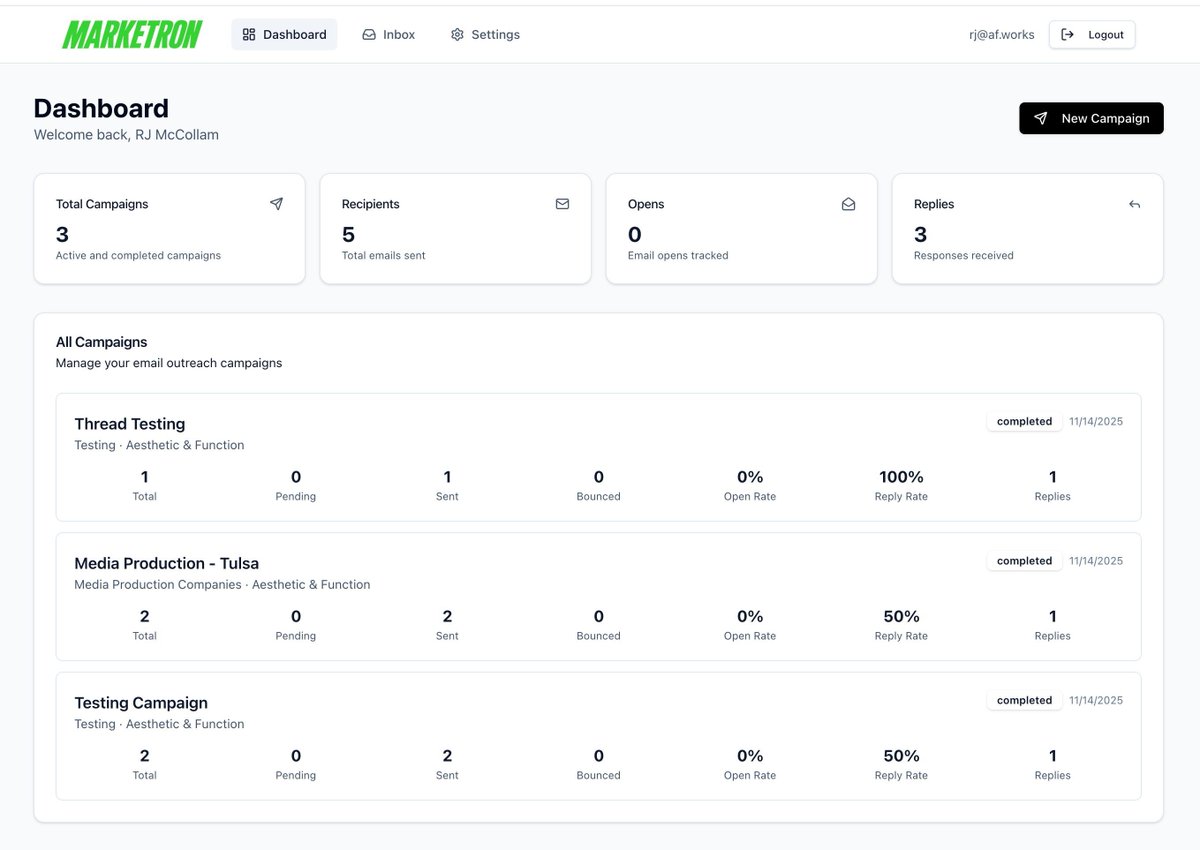Viewport: 1200px width, 850px height.
Task: Click "Active and completed campaigns" caption
Action: point(138,255)
